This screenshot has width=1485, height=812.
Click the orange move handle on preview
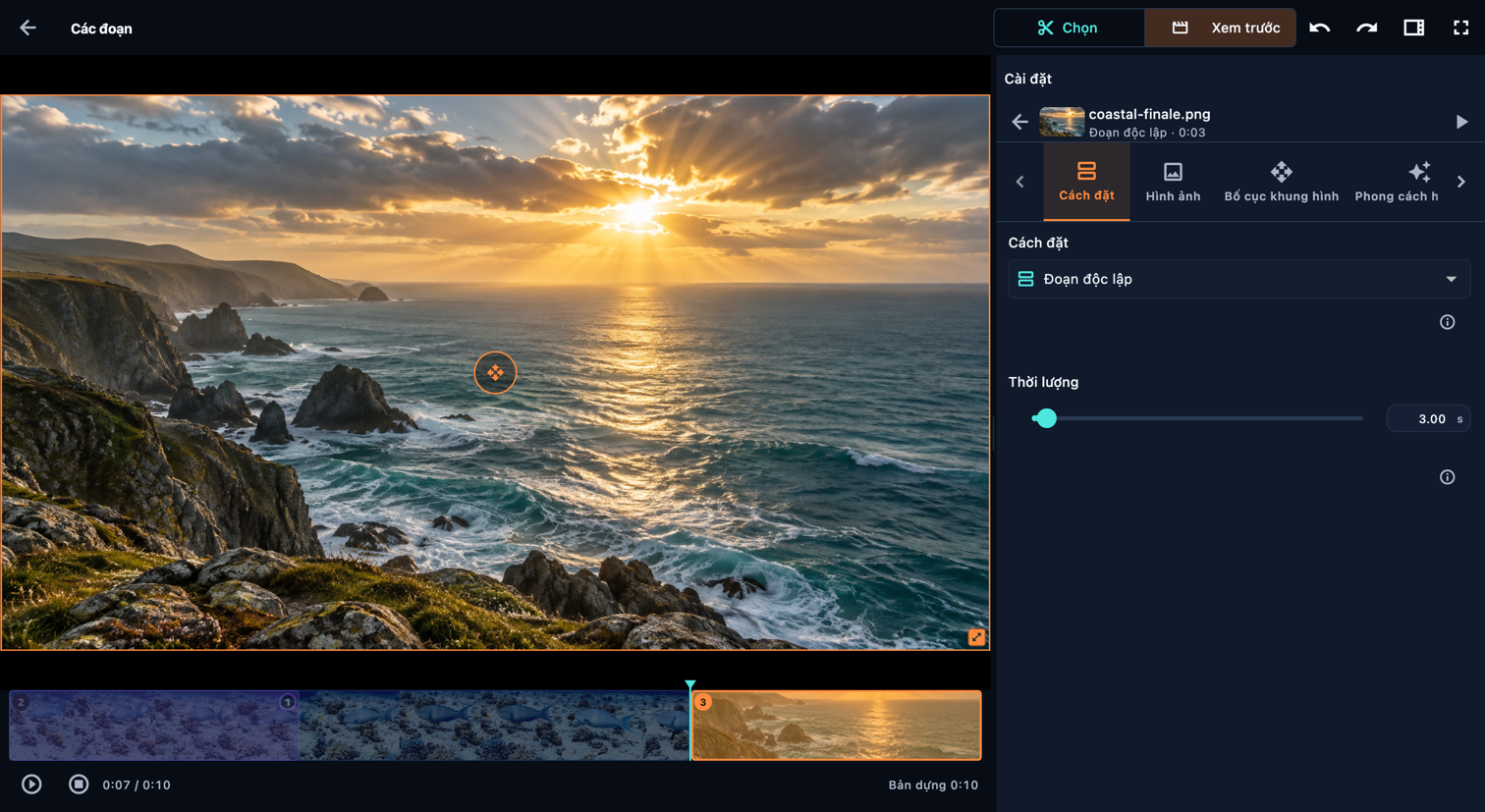coord(495,373)
